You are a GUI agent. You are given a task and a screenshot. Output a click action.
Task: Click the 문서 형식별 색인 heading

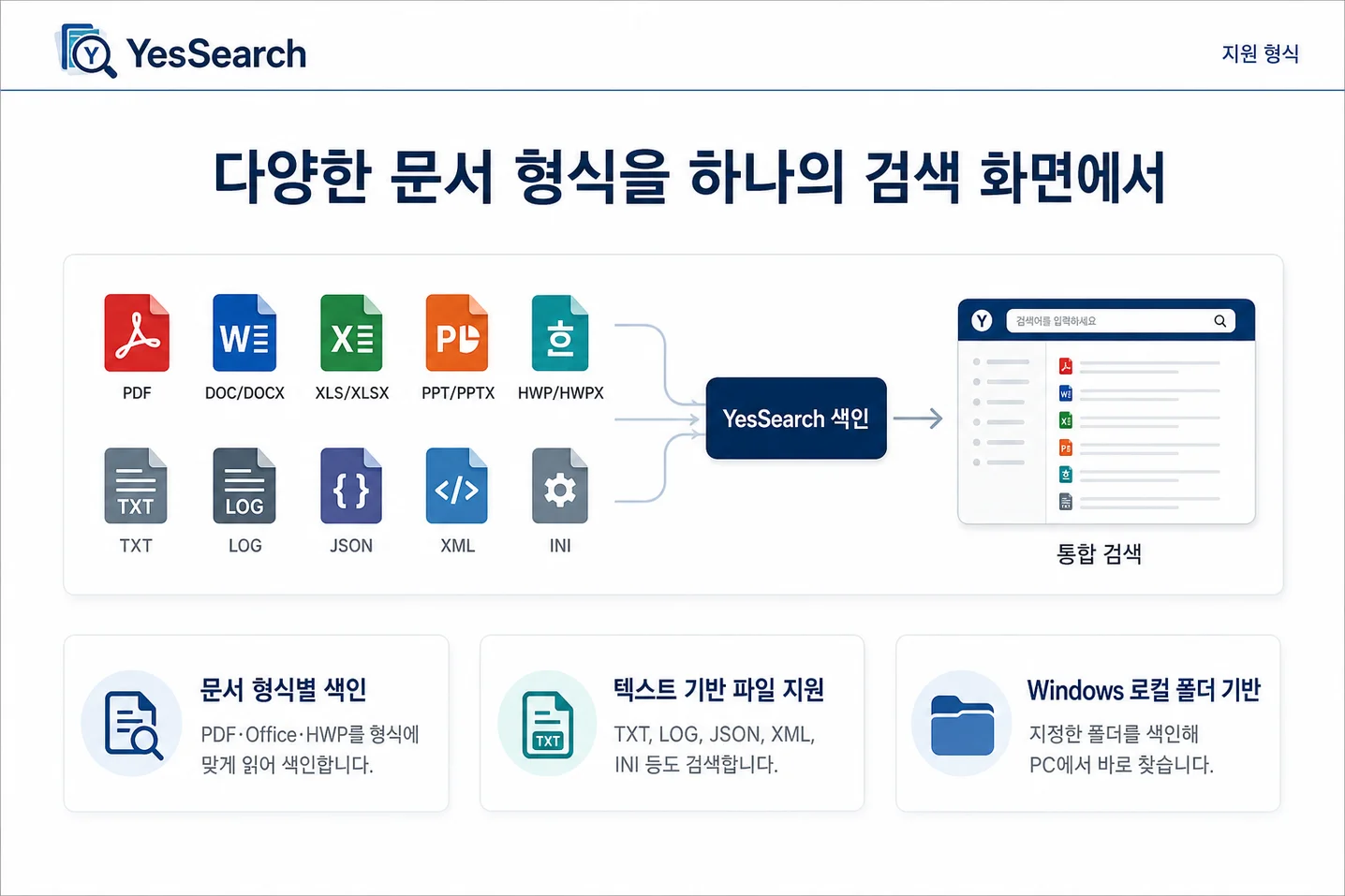click(x=283, y=690)
